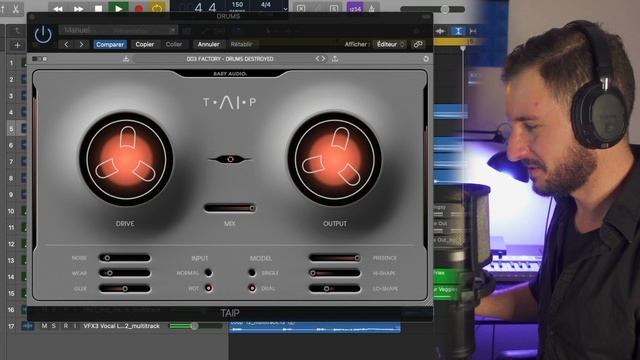Viewport: 640px width, 360px height.
Task: Click the TAIP window size squares icon
Action: coord(39,59)
